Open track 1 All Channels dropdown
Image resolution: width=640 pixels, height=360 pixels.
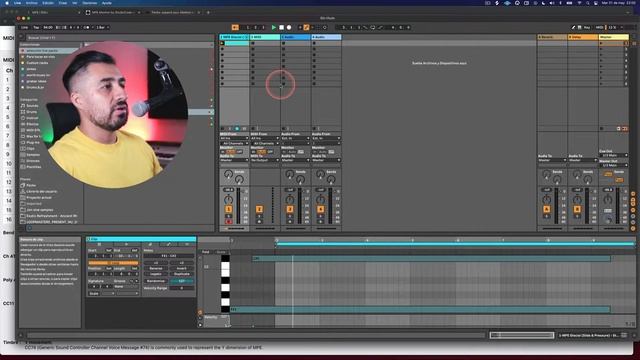[234, 144]
